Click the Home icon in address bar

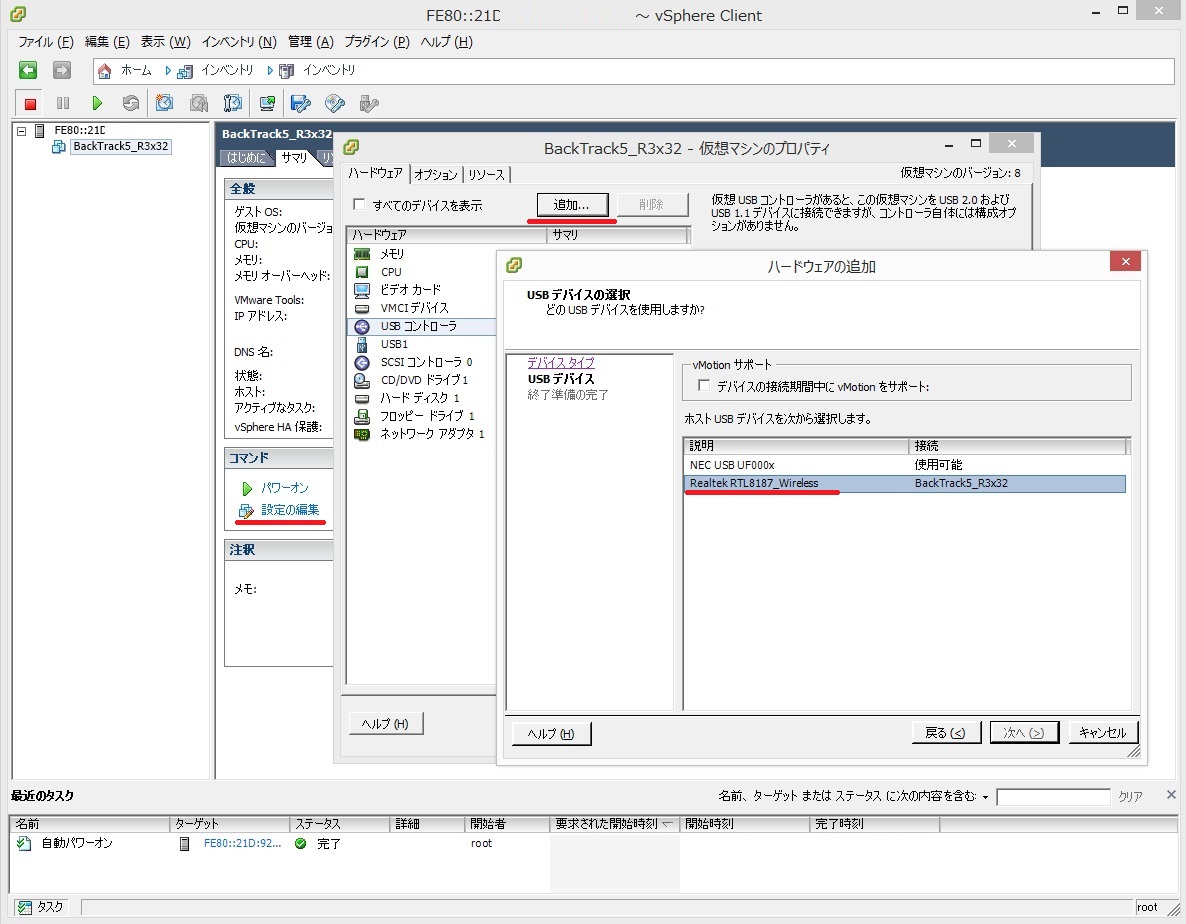pyautogui.click(x=104, y=71)
